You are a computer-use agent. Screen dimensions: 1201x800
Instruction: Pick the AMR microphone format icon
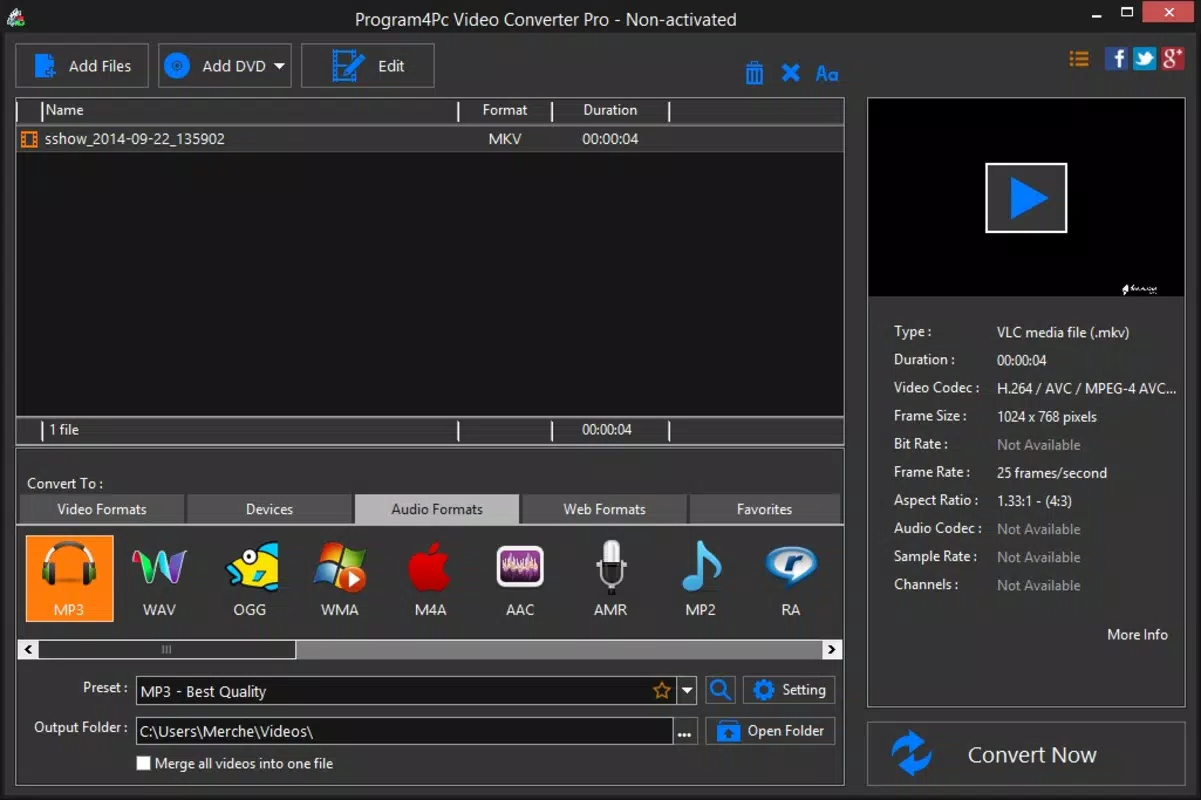coord(610,578)
